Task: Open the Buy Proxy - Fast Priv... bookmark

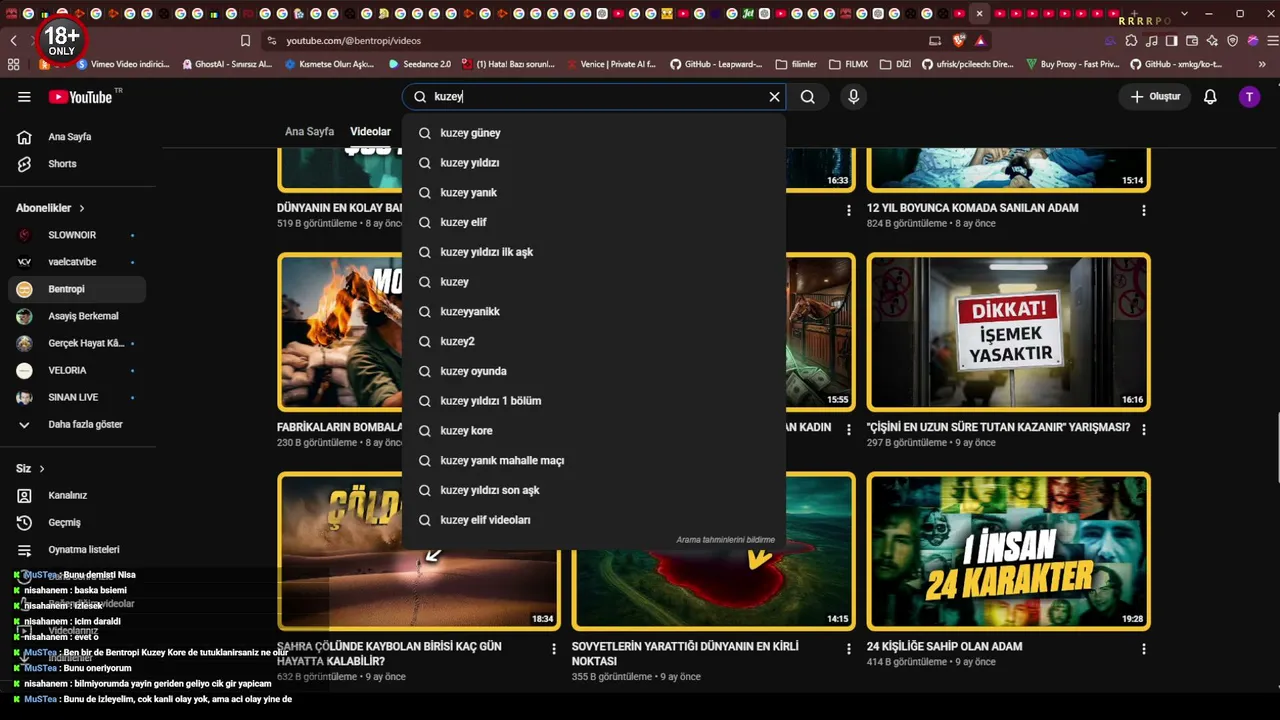Action: 1073,64
